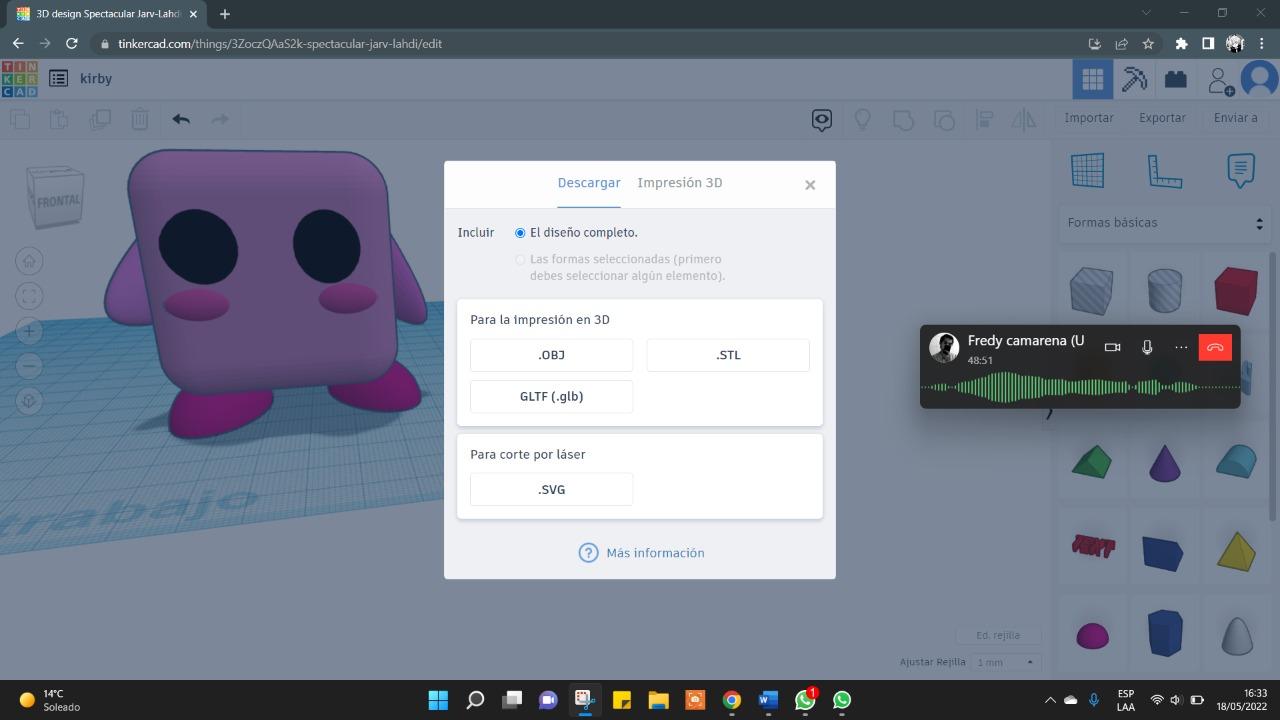Open File Explorer from the taskbar
The height and width of the screenshot is (720, 1280).
[658, 700]
